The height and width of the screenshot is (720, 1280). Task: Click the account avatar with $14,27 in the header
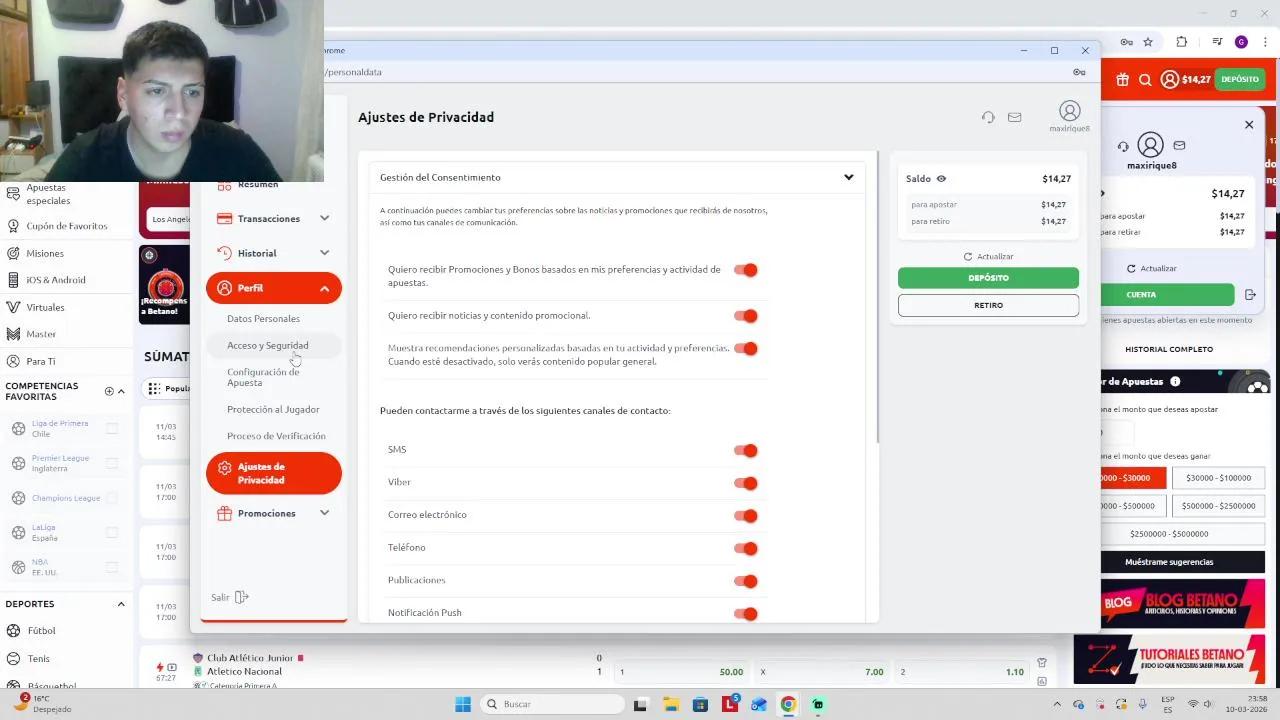pyautogui.click(x=1185, y=79)
